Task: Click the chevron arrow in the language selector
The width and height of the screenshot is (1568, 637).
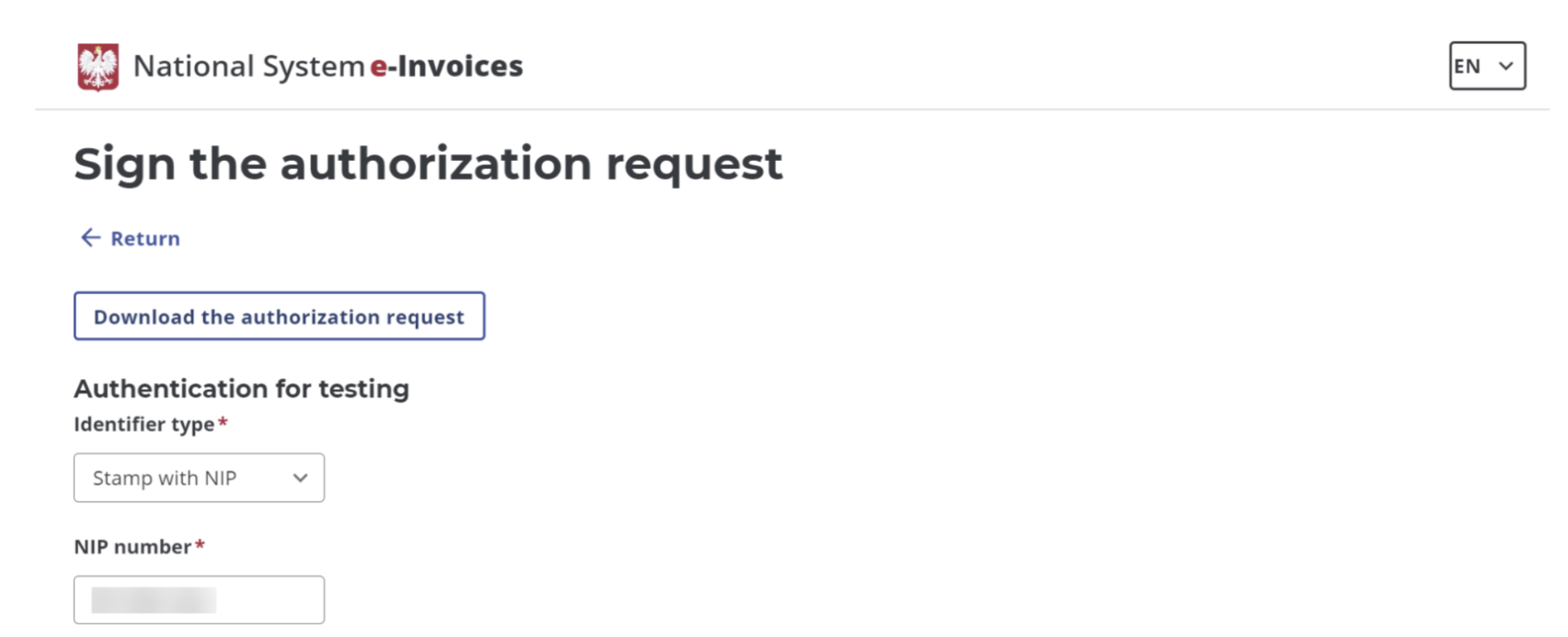Action: 1505,66
